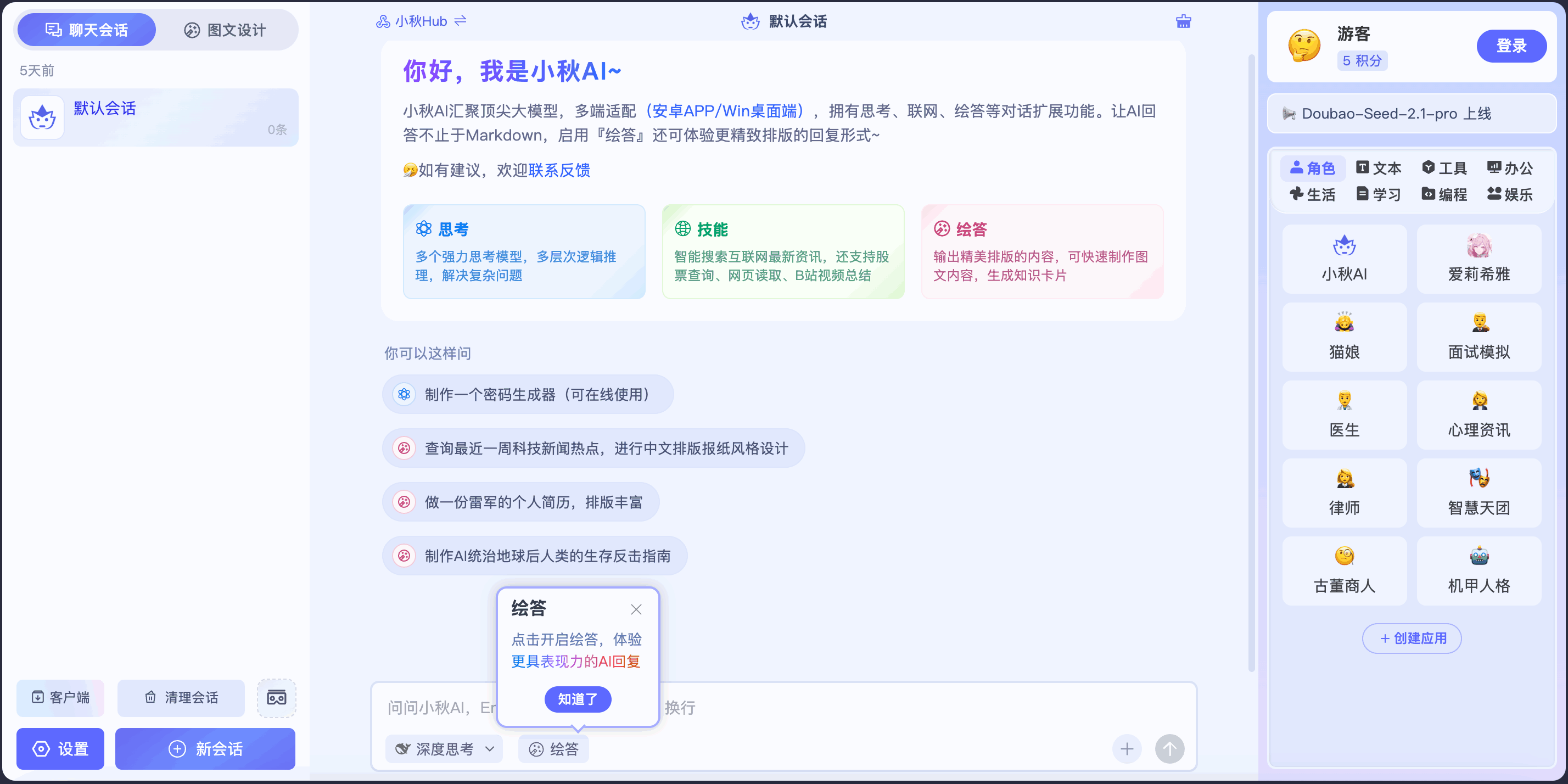Screen dimensions: 1568x784
Task: Open the 默认会话 conversation in sidebar
Action: tap(156, 117)
